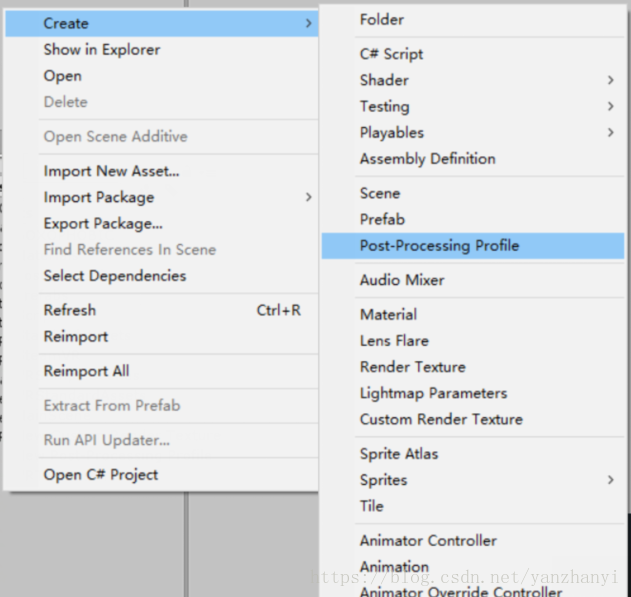Open the Playables submenu
The width and height of the screenshot is (631, 597).
(473, 132)
